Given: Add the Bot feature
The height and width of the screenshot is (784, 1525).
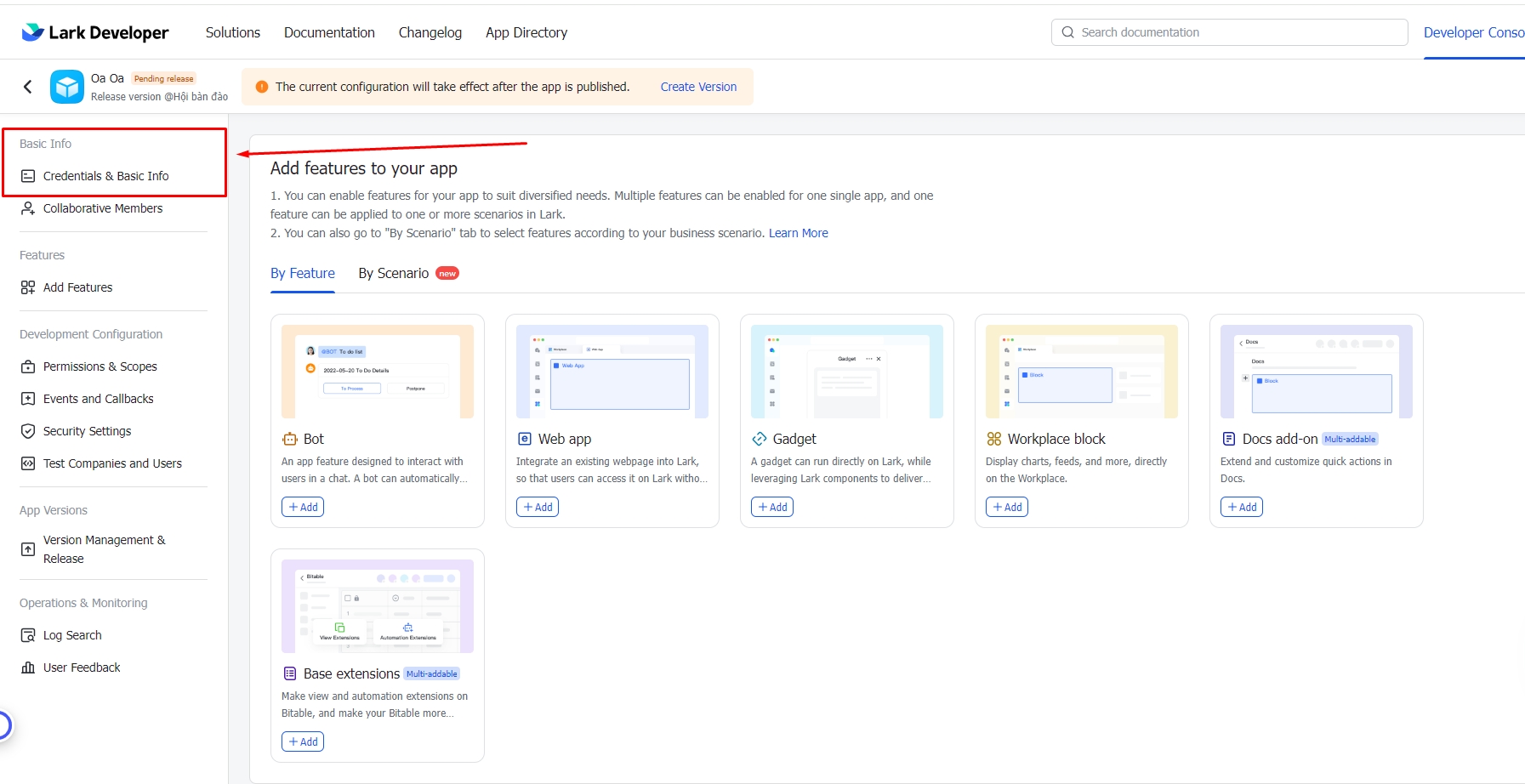Looking at the screenshot, I should pyautogui.click(x=303, y=507).
